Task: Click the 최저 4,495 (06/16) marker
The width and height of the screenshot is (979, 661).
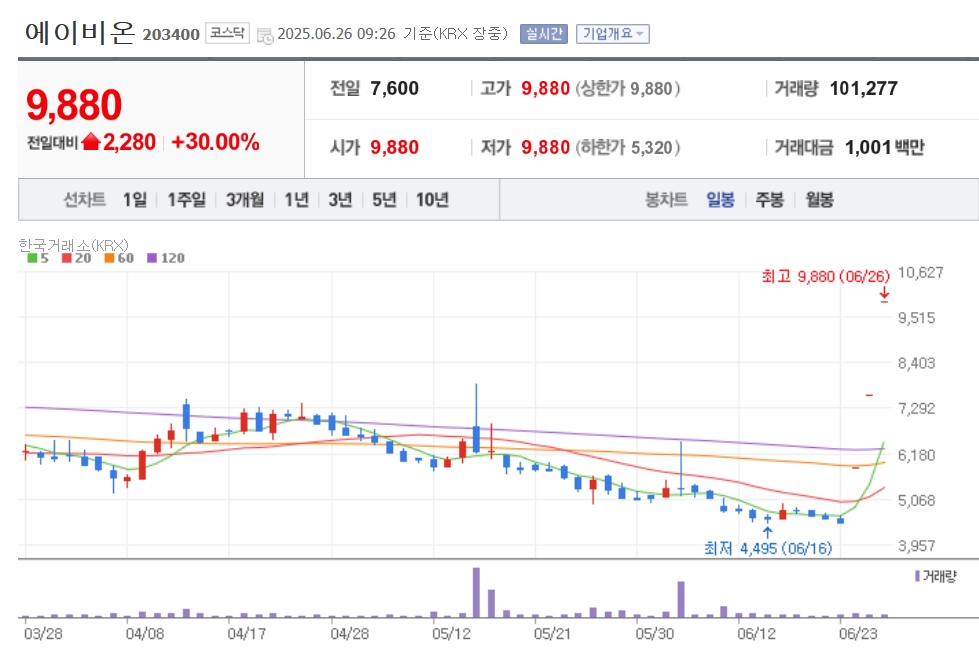Action: click(x=768, y=548)
